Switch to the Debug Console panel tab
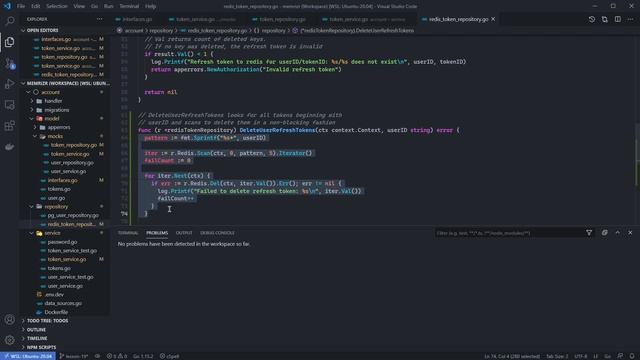640x360 pixels. [217, 233]
